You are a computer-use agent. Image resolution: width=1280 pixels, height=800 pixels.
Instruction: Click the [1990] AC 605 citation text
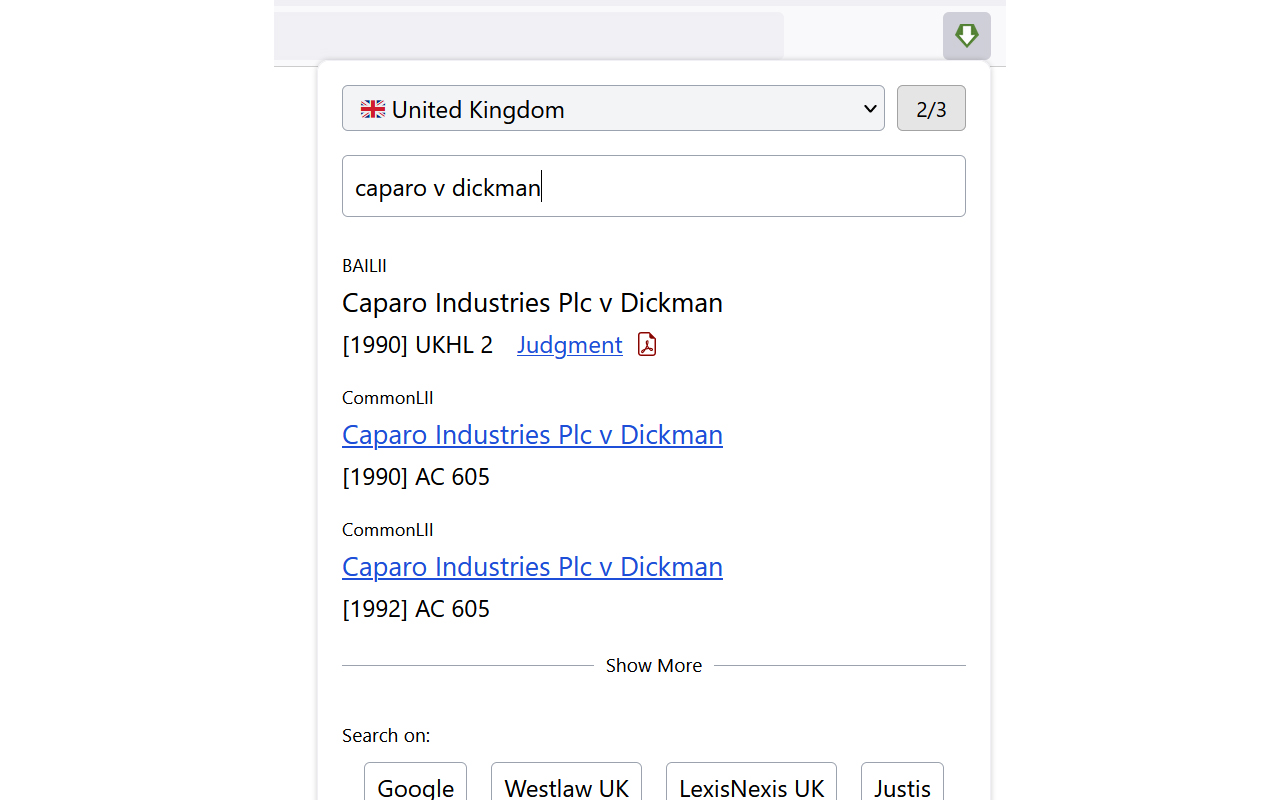point(416,476)
